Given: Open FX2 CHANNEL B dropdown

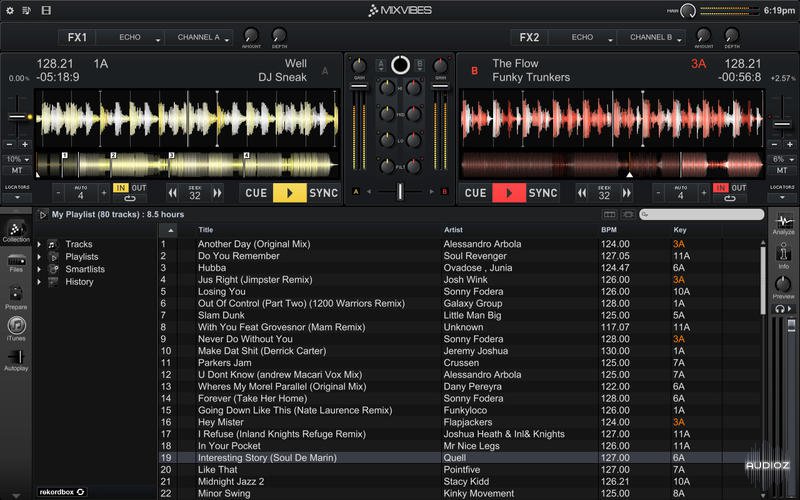Looking at the screenshot, I should [x=651, y=37].
